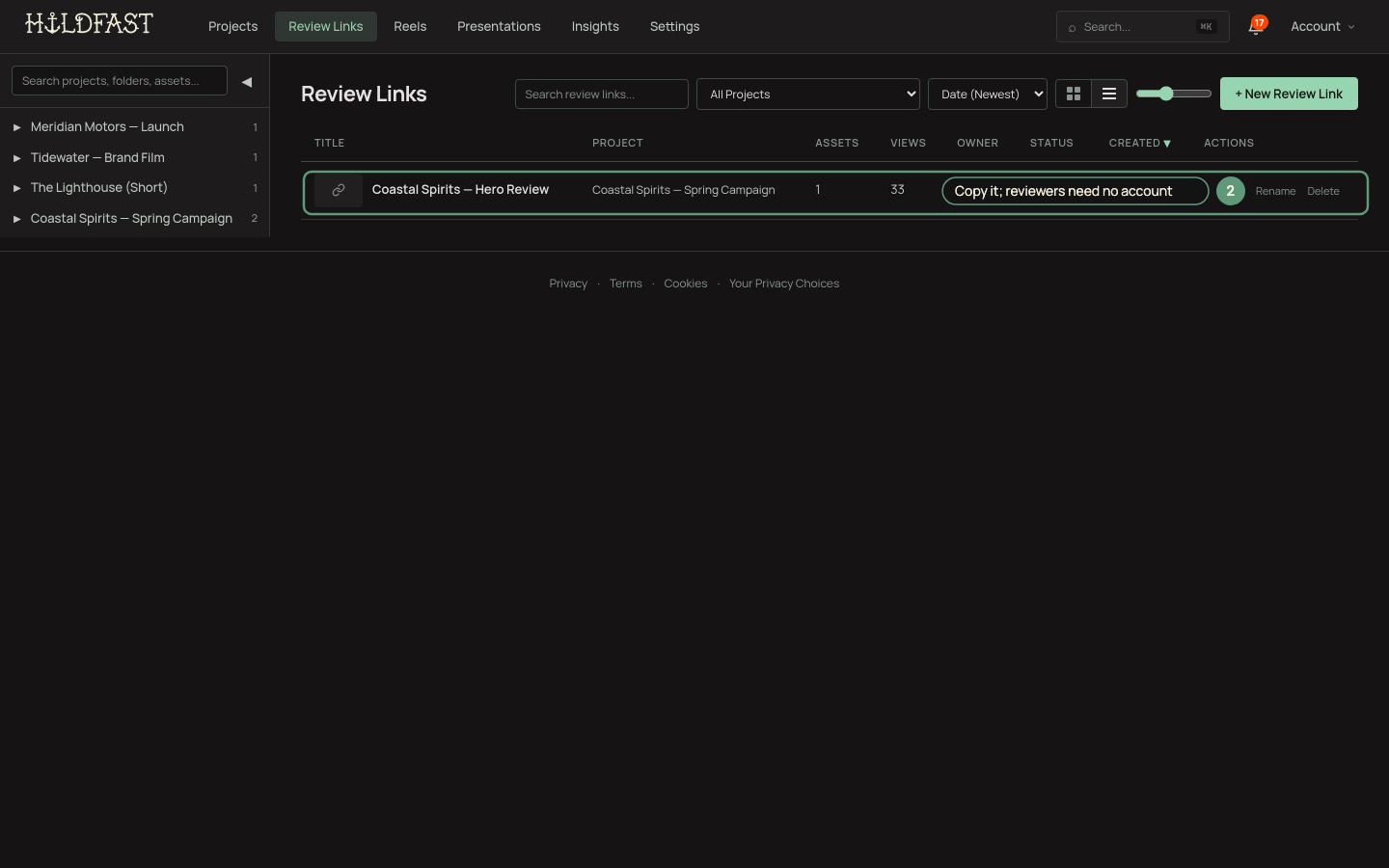Click the Project column header
This screenshot has width=1389, height=868.
click(617, 143)
